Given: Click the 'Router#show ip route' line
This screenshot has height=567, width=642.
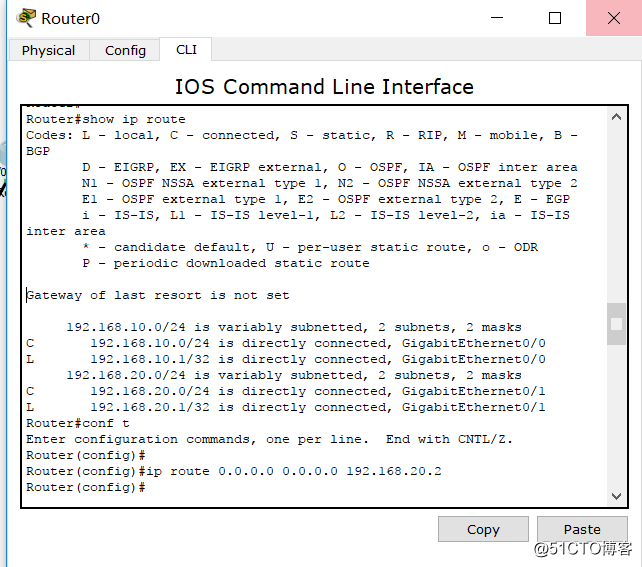Looking at the screenshot, I should [106, 119].
